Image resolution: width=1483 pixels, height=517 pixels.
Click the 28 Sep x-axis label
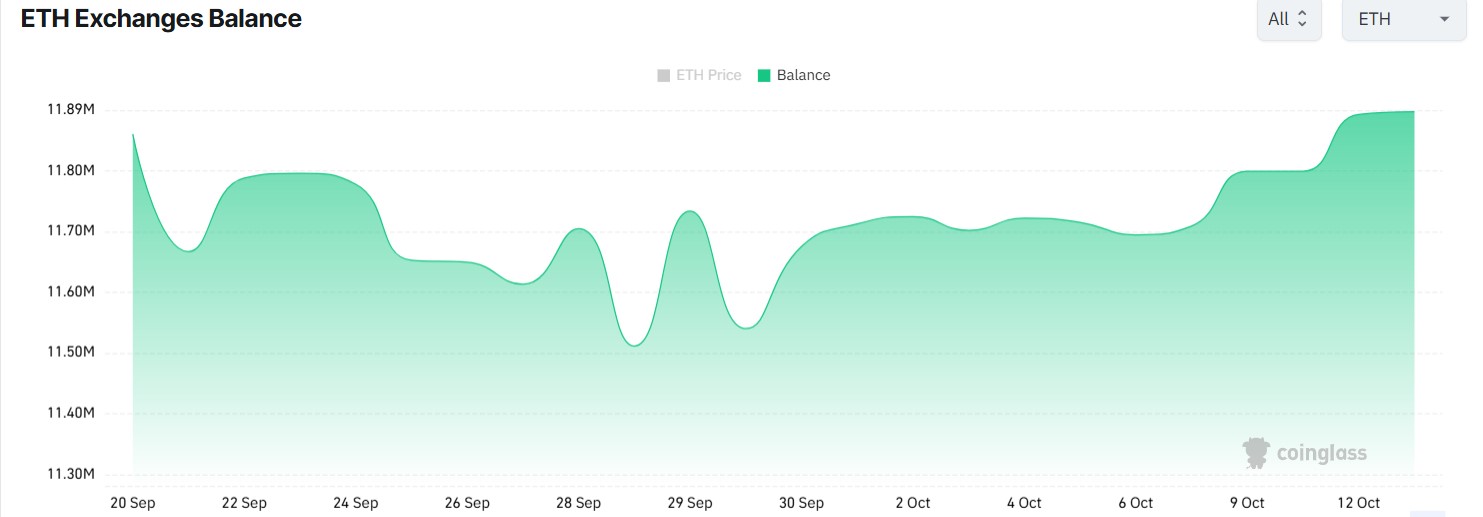pos(578,503)
